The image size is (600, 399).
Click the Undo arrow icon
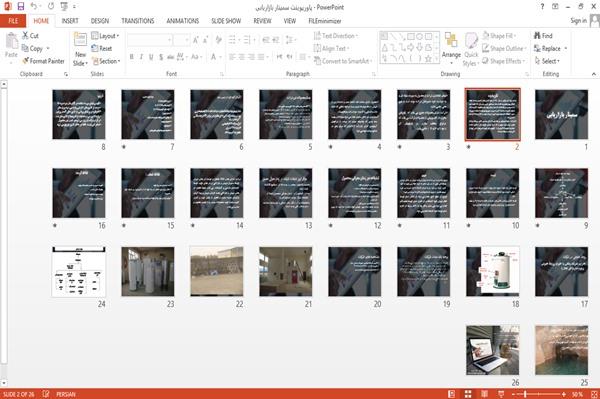click(x=34, y=6)
